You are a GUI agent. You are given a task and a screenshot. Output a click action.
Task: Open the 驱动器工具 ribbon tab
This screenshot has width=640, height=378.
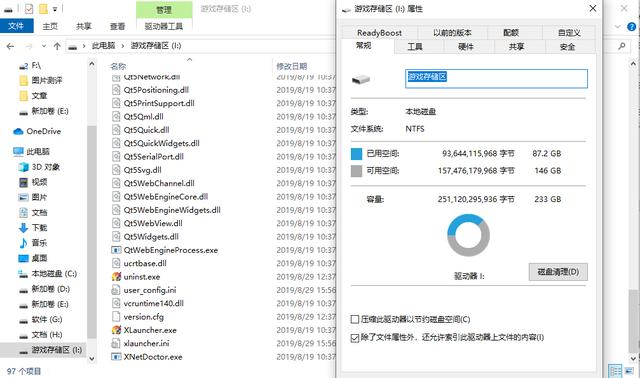[164, 26]
